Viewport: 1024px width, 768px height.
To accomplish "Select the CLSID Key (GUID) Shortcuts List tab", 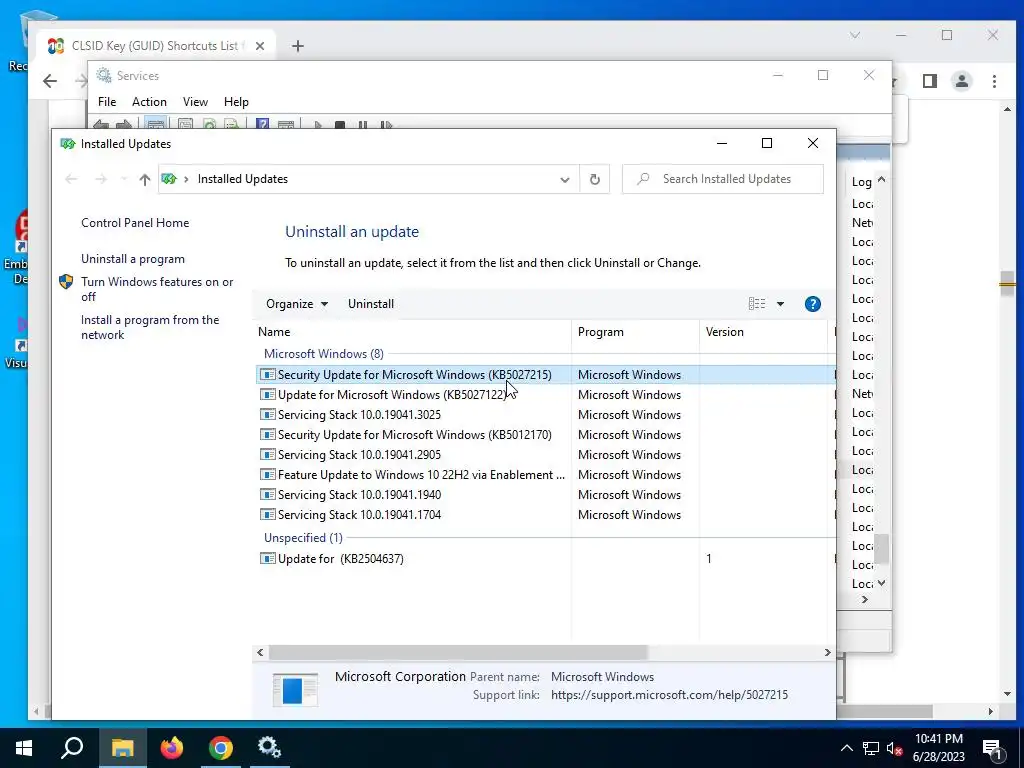I will coord(155,46).
